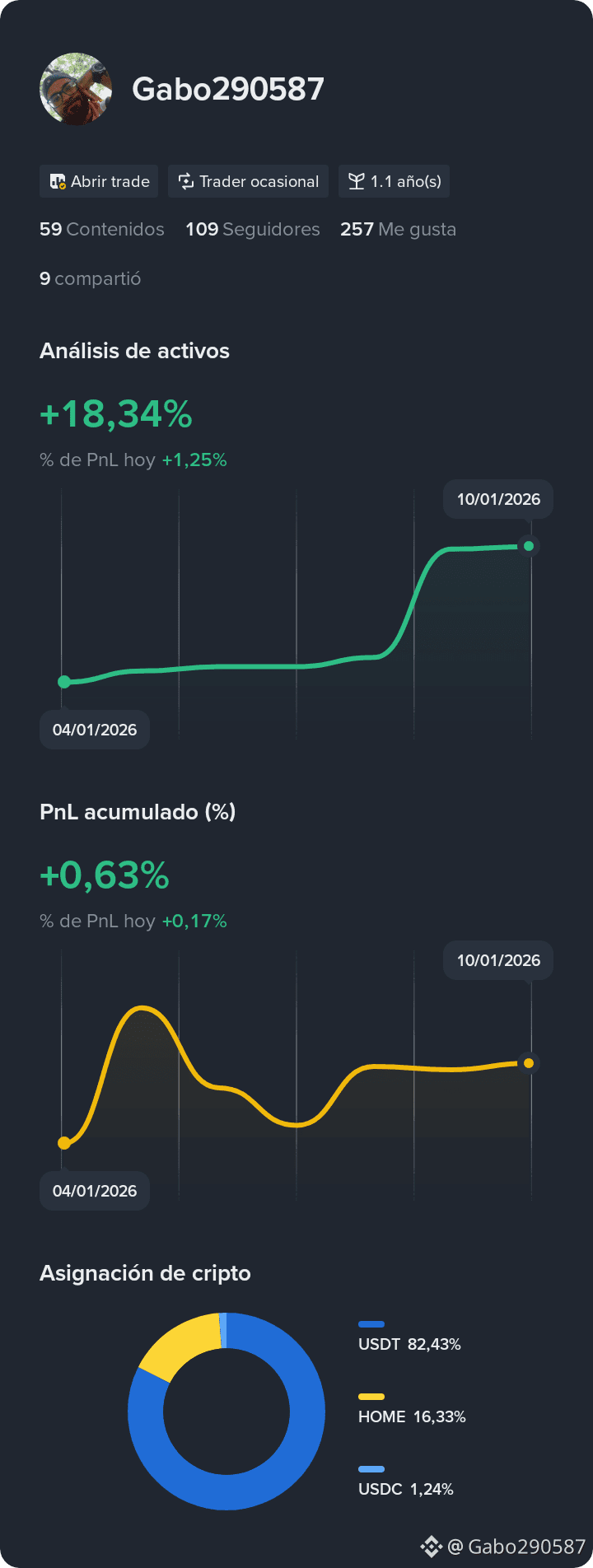The image size is (593, 1568).
Task: Click the Abrir trade chart icon
Action: [58, 181]
